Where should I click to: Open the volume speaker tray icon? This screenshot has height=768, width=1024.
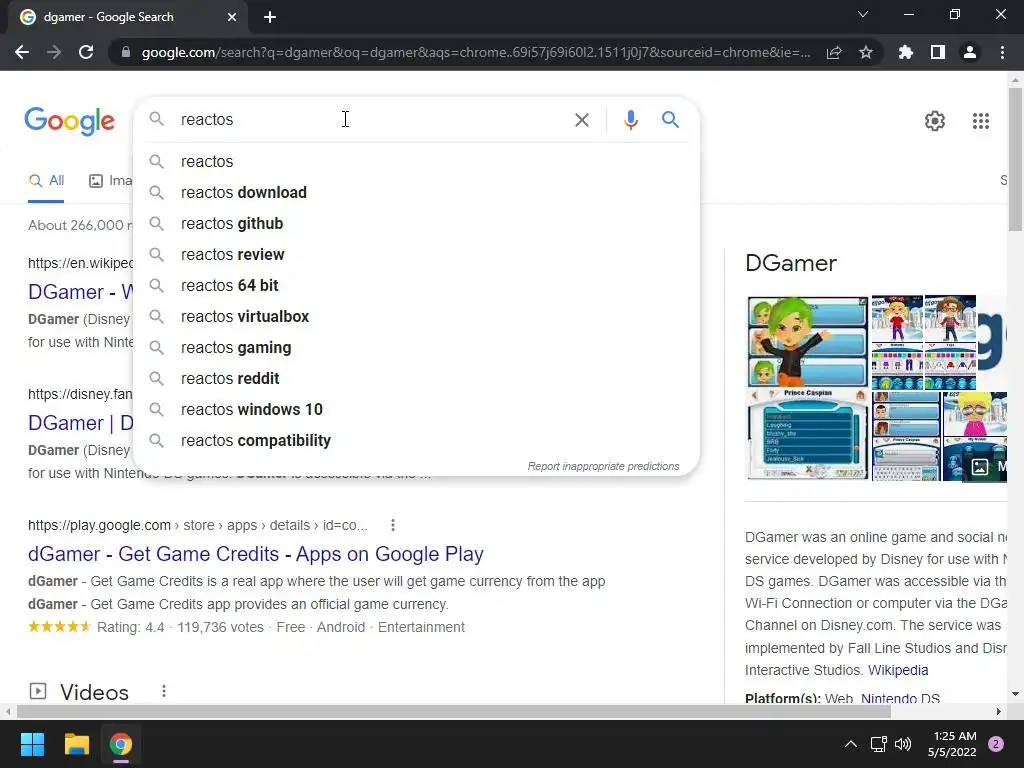[x=903, y=744]
